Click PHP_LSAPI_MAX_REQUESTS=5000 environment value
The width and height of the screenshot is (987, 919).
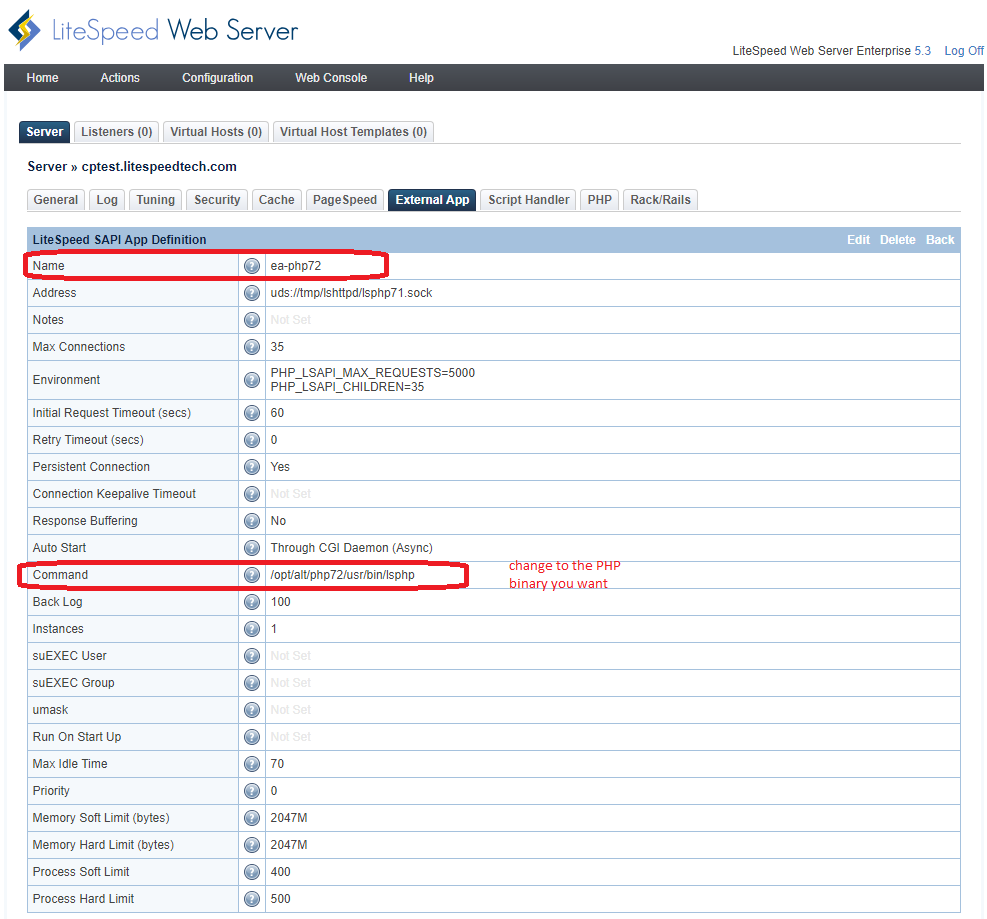coord(373,373)
